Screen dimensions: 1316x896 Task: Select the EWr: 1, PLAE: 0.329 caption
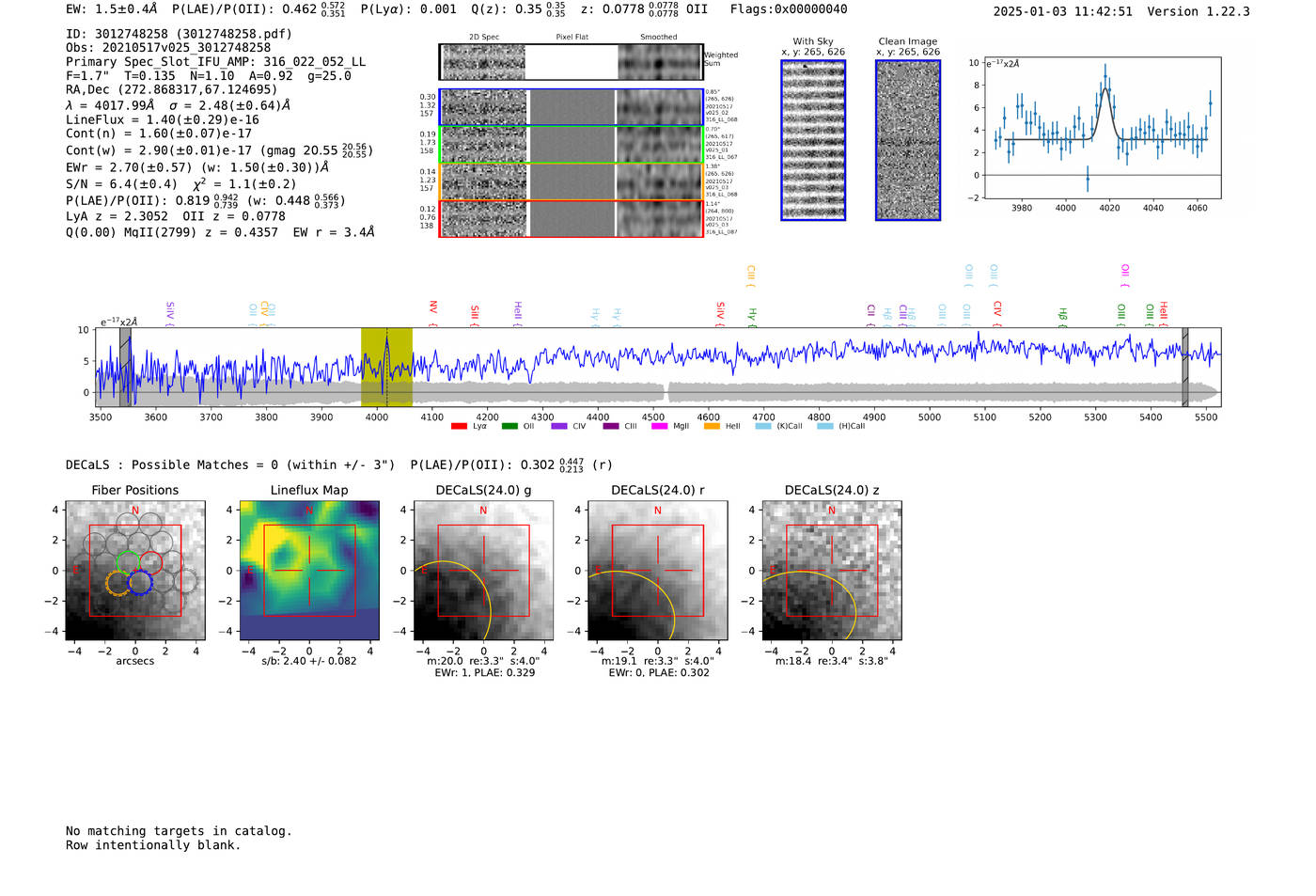[484, 673]
